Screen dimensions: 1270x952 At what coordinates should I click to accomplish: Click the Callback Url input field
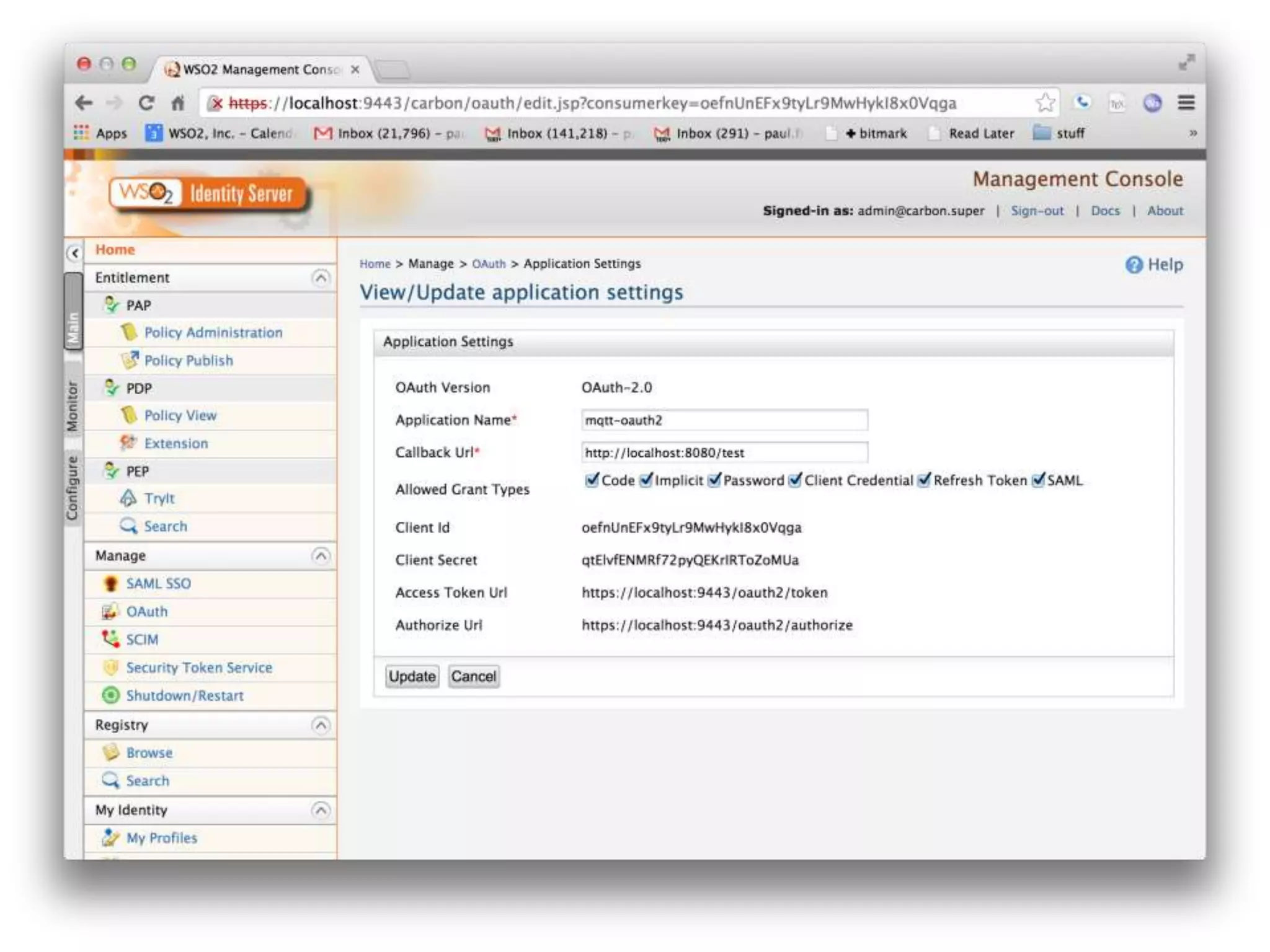724,452
